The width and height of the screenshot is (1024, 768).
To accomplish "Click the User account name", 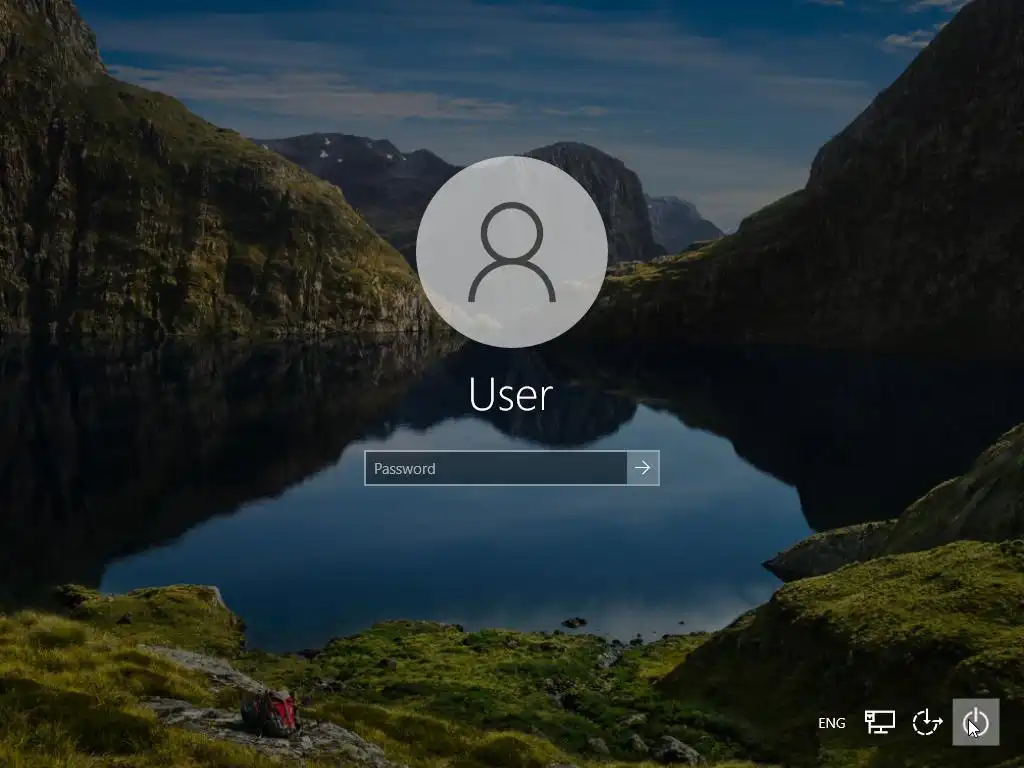I will (511, 395).
